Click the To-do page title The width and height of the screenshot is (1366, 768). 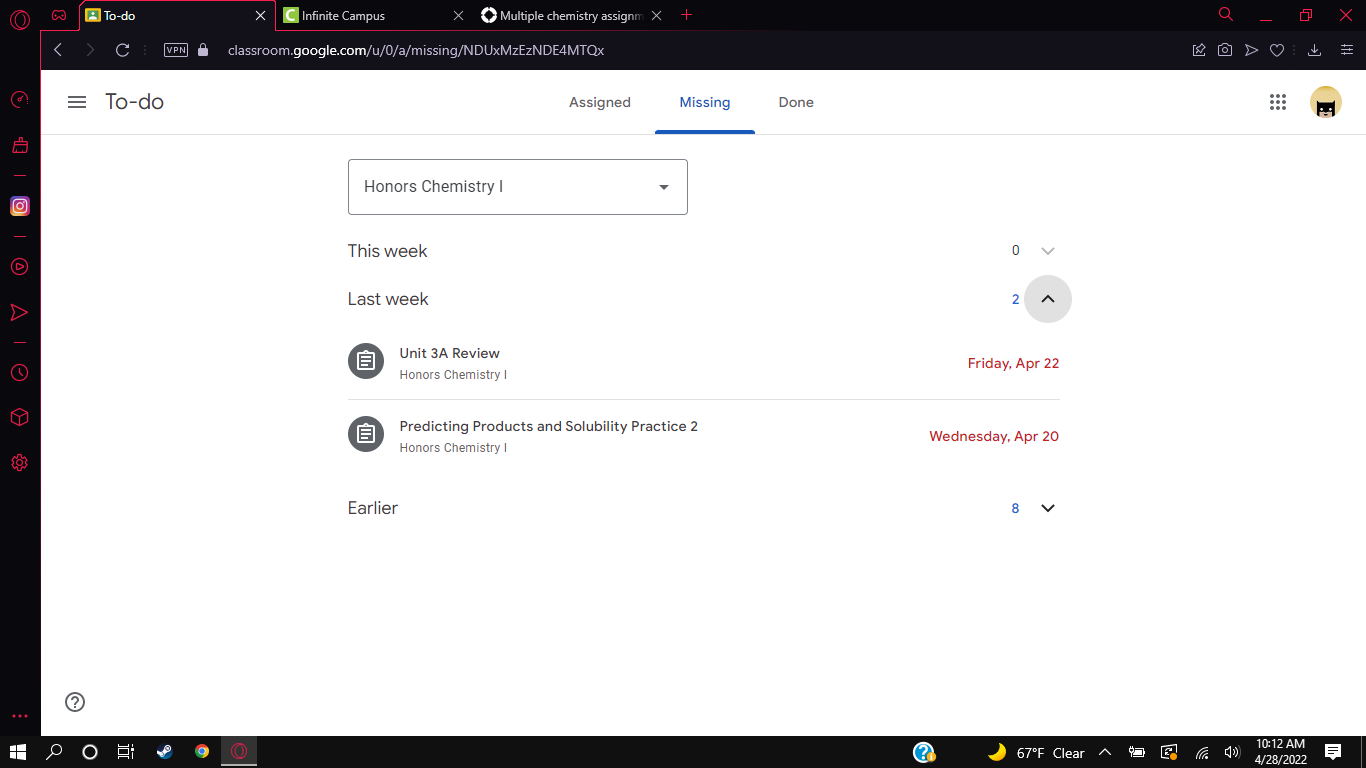click(x=134, y=102)
